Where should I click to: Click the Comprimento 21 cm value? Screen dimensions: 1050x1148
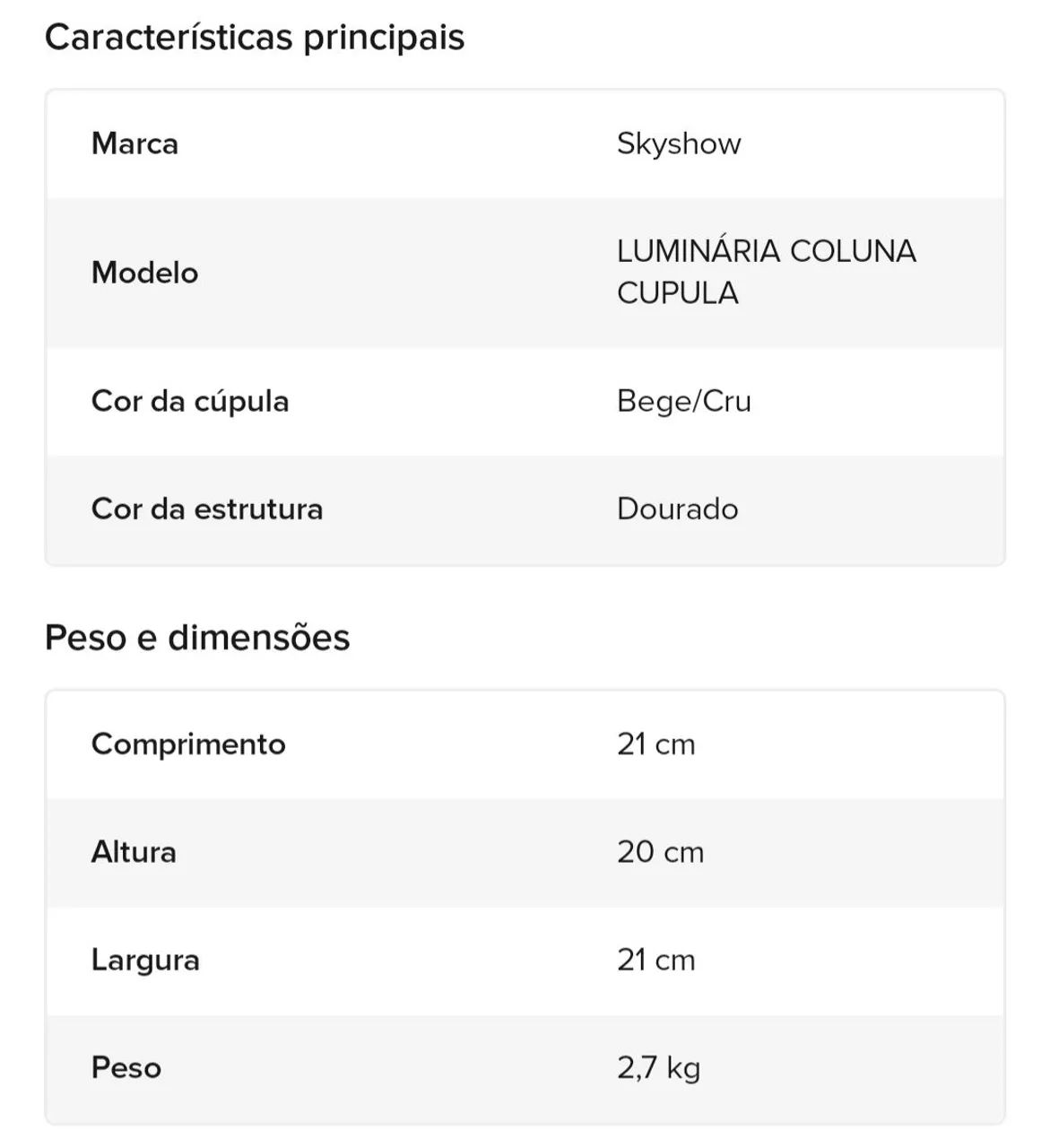656,744
